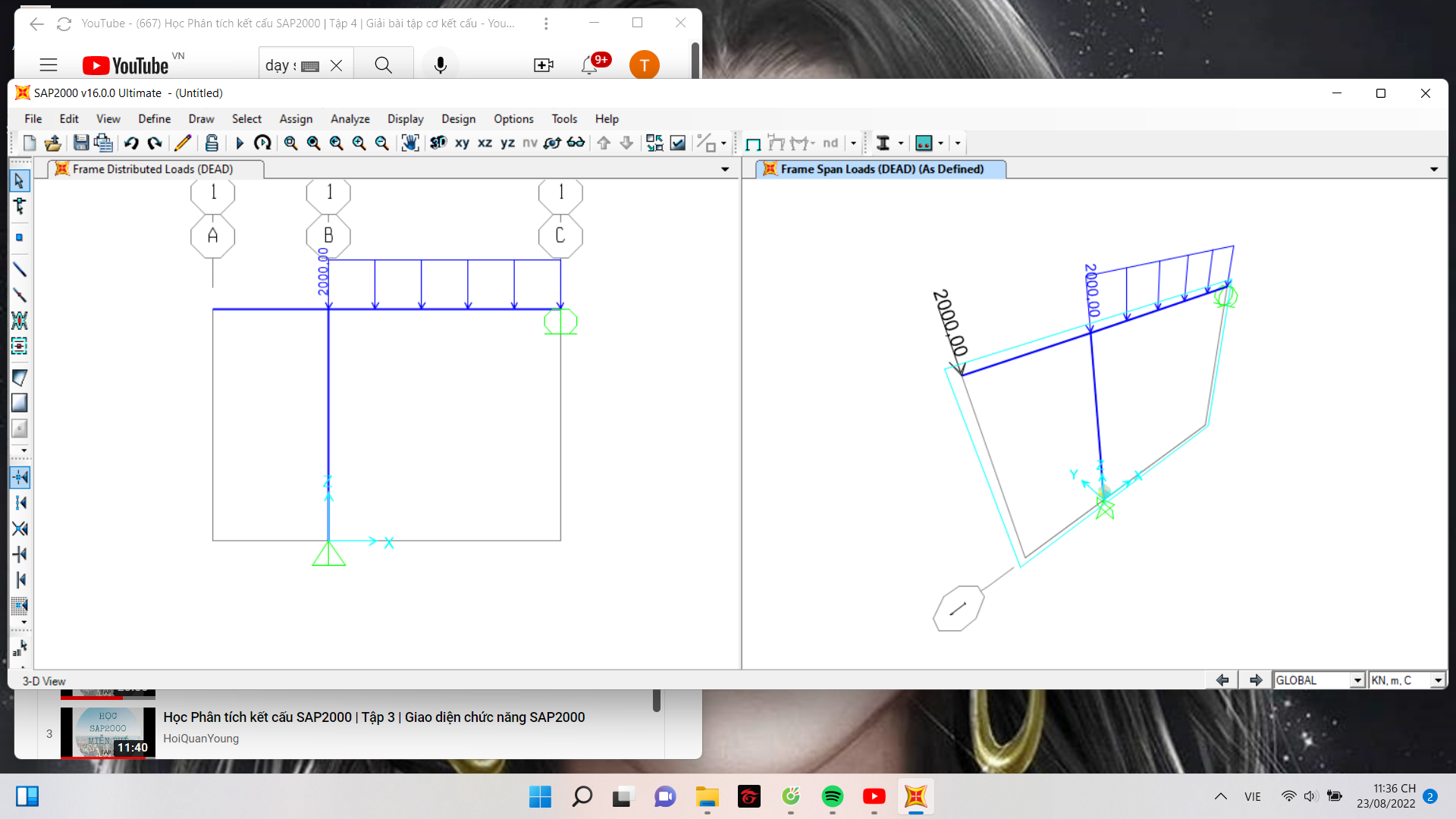The image size is (1456, 819).
Task: Open the Assign menu
Action: [x=295, y=119]
